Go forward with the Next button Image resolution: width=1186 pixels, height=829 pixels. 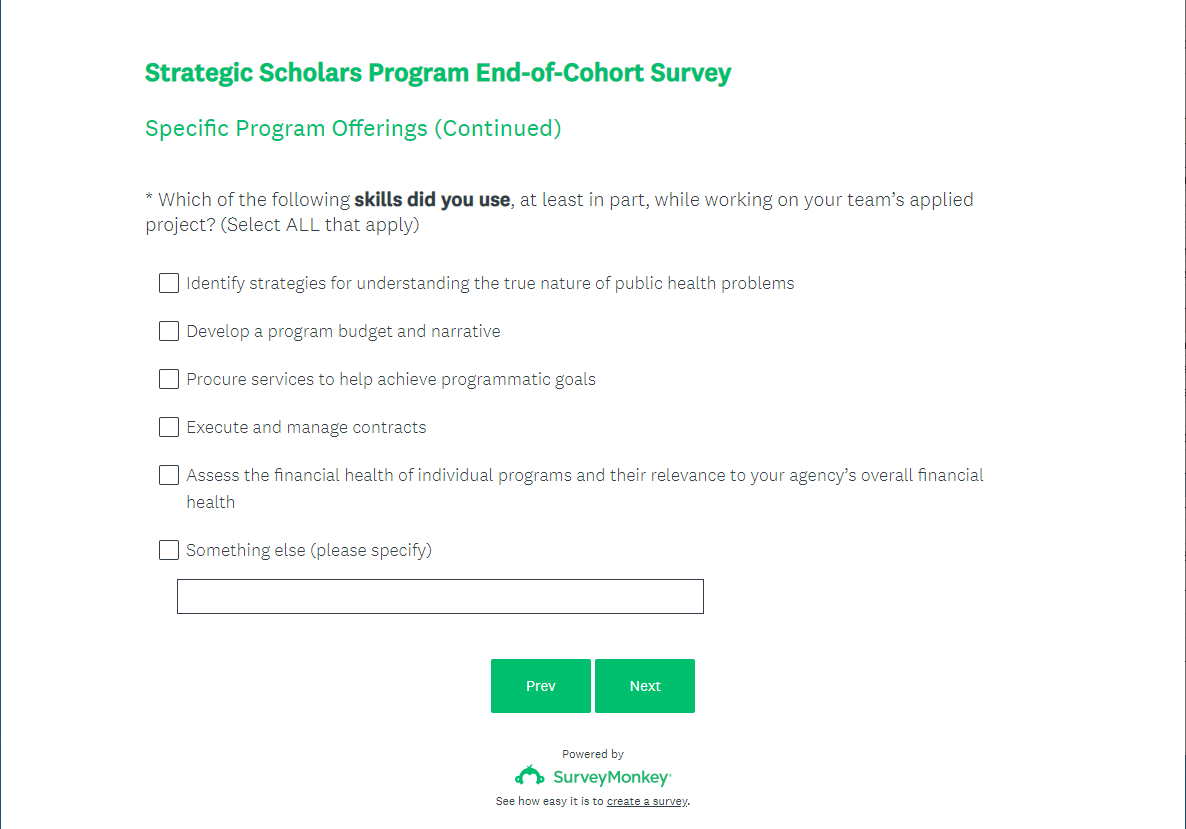click(x=644, y=686)
